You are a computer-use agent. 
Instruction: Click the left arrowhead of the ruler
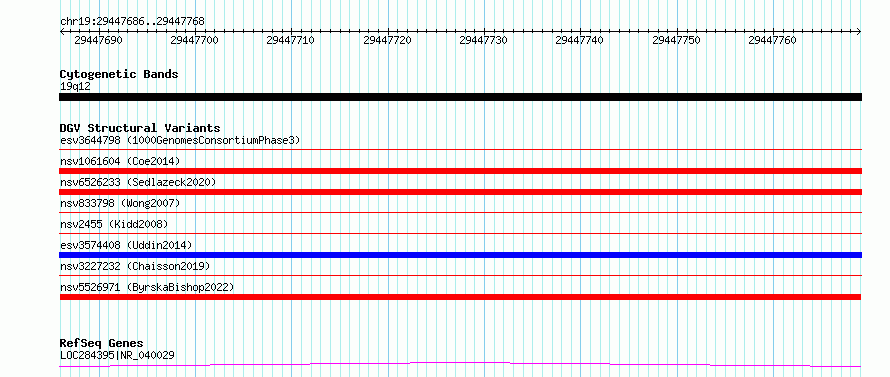coord(62,31)
